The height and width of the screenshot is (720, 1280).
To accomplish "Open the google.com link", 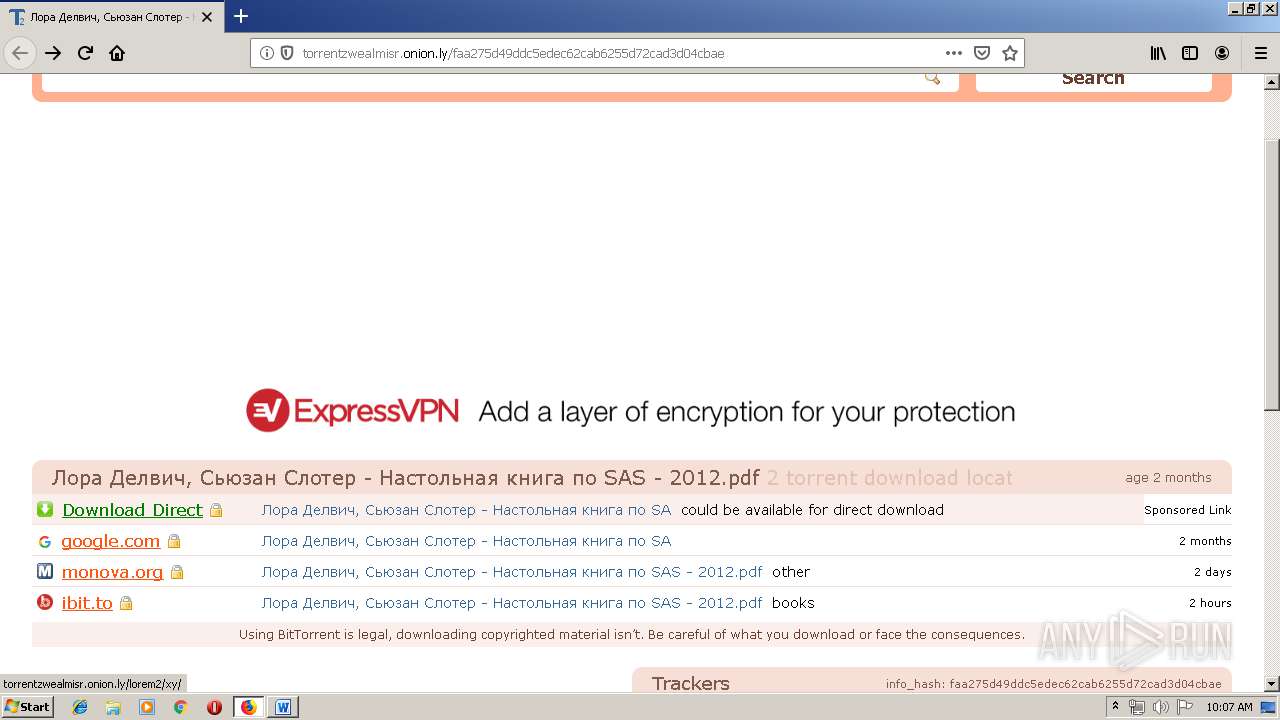I will (110, 541).
